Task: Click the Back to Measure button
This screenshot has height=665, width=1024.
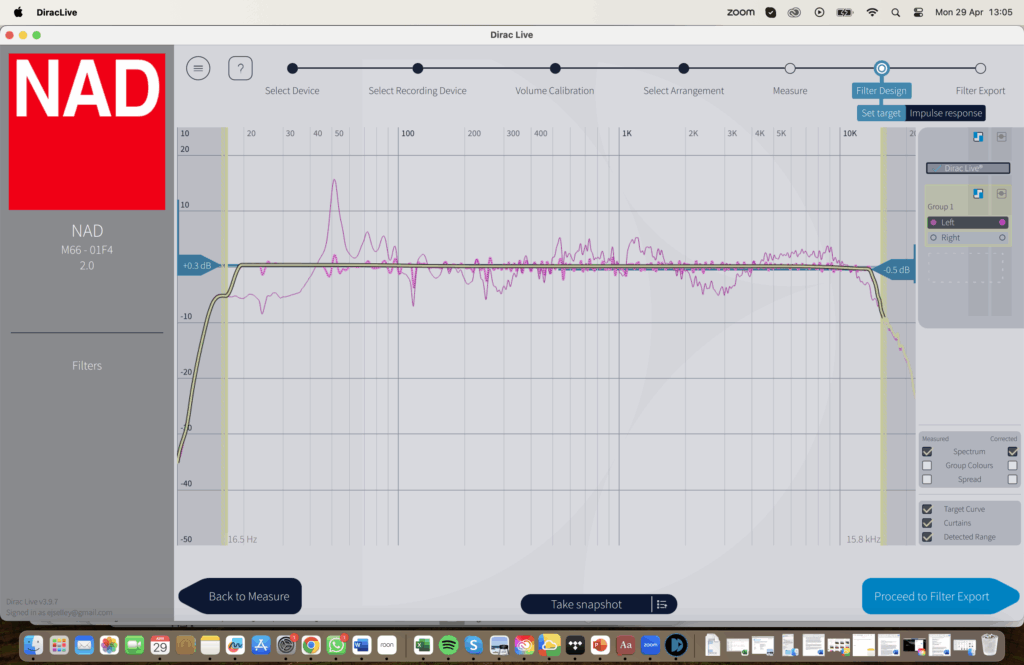Action: 248,596
